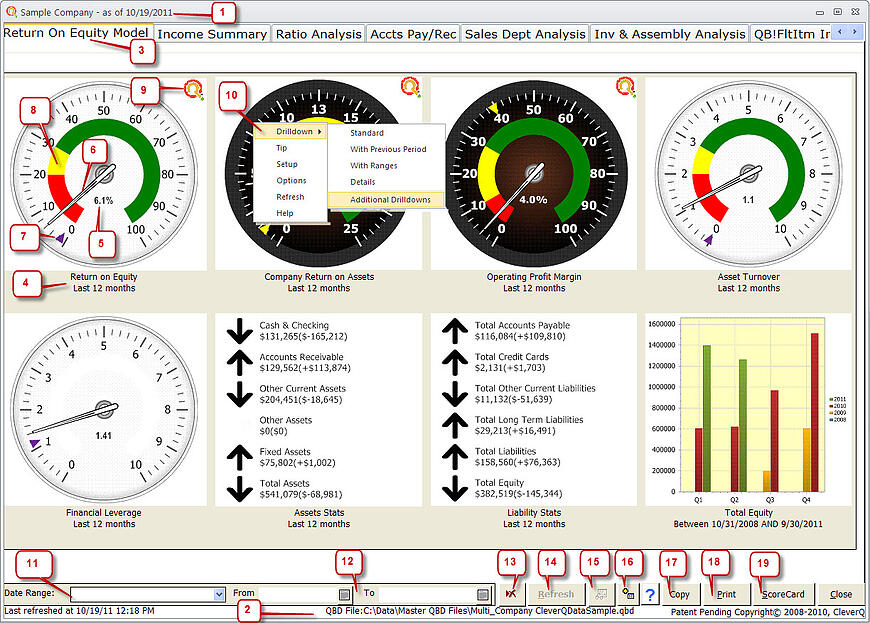
Task: Click the down arrow icon beside Cash & Checking
Action: 239,332
